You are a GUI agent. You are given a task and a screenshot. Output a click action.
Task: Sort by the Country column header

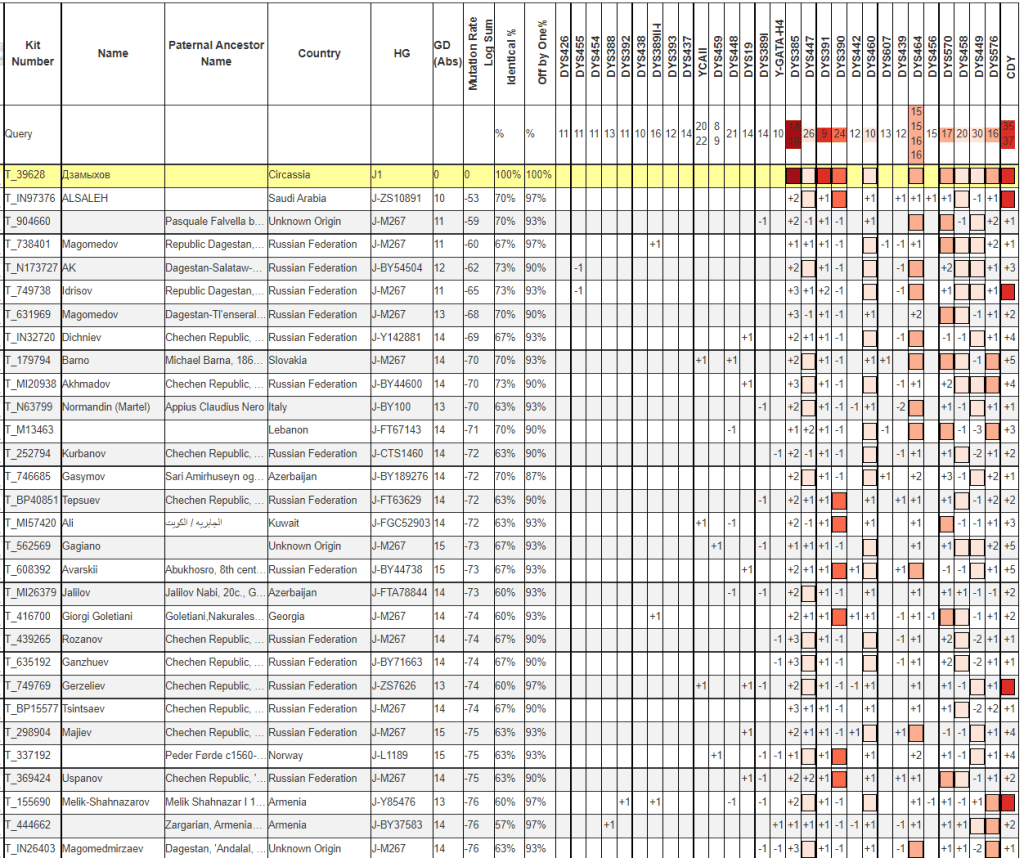pos(319,54)
